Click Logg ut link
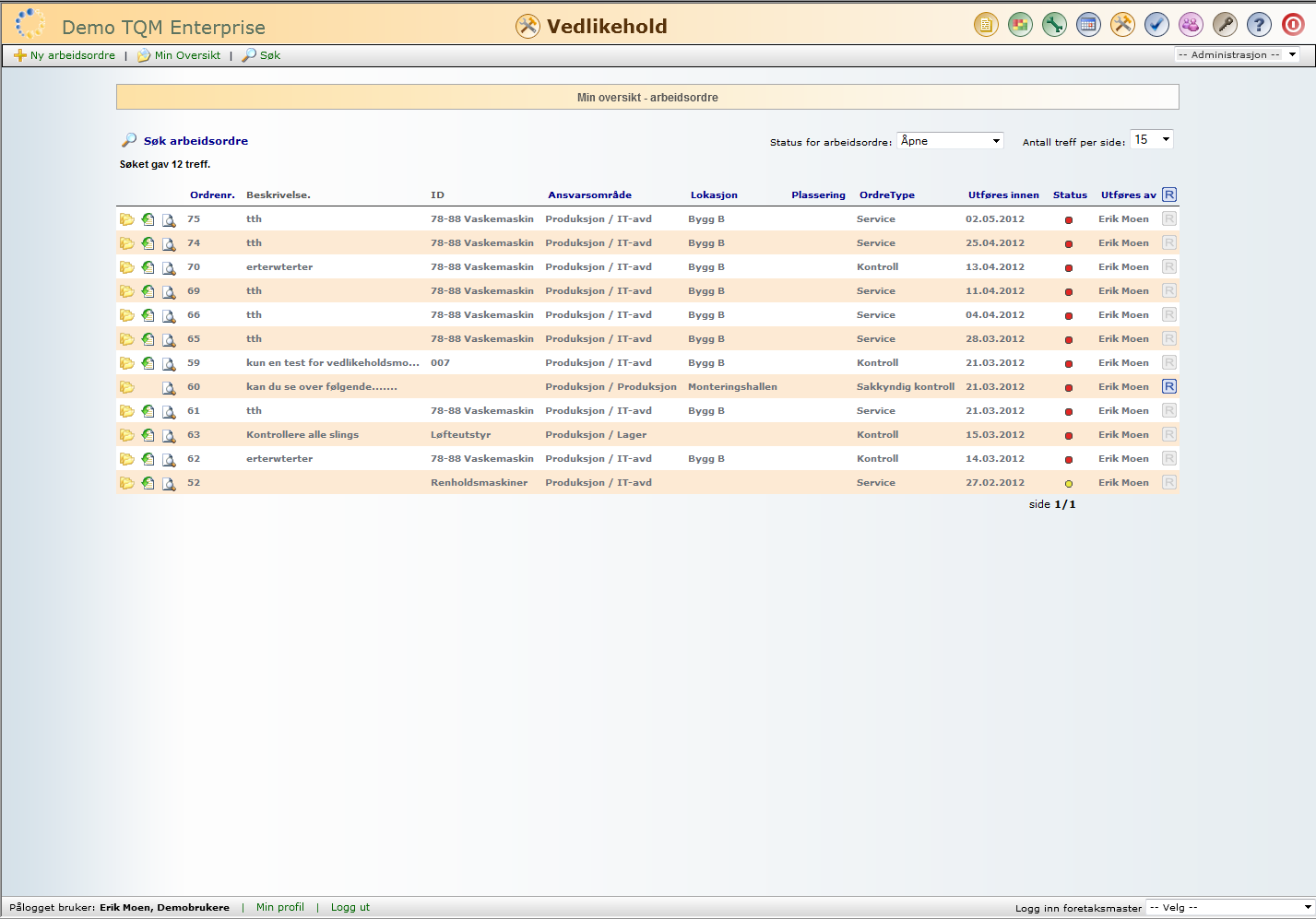 point(350,907)
